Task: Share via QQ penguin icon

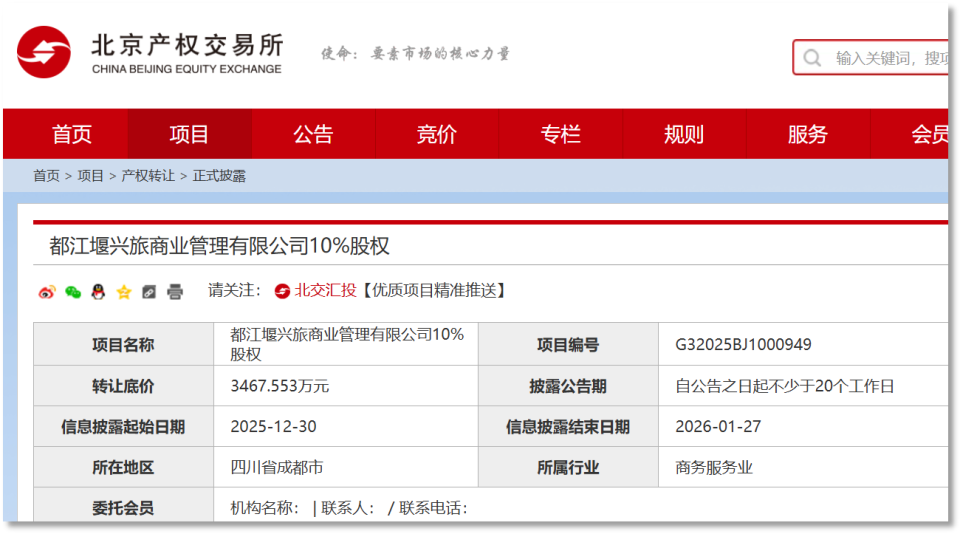Action: tap(98, 291)
